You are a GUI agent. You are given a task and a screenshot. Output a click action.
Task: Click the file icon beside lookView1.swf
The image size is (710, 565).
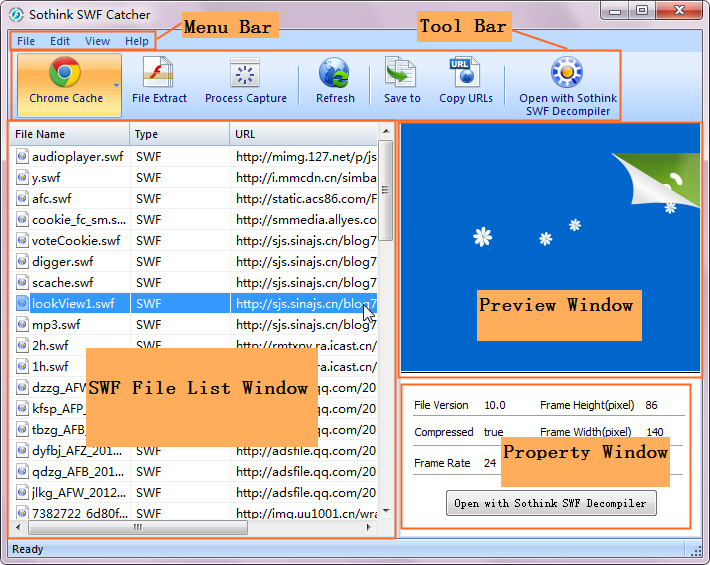pyautogui.click(x=22, y=303)
